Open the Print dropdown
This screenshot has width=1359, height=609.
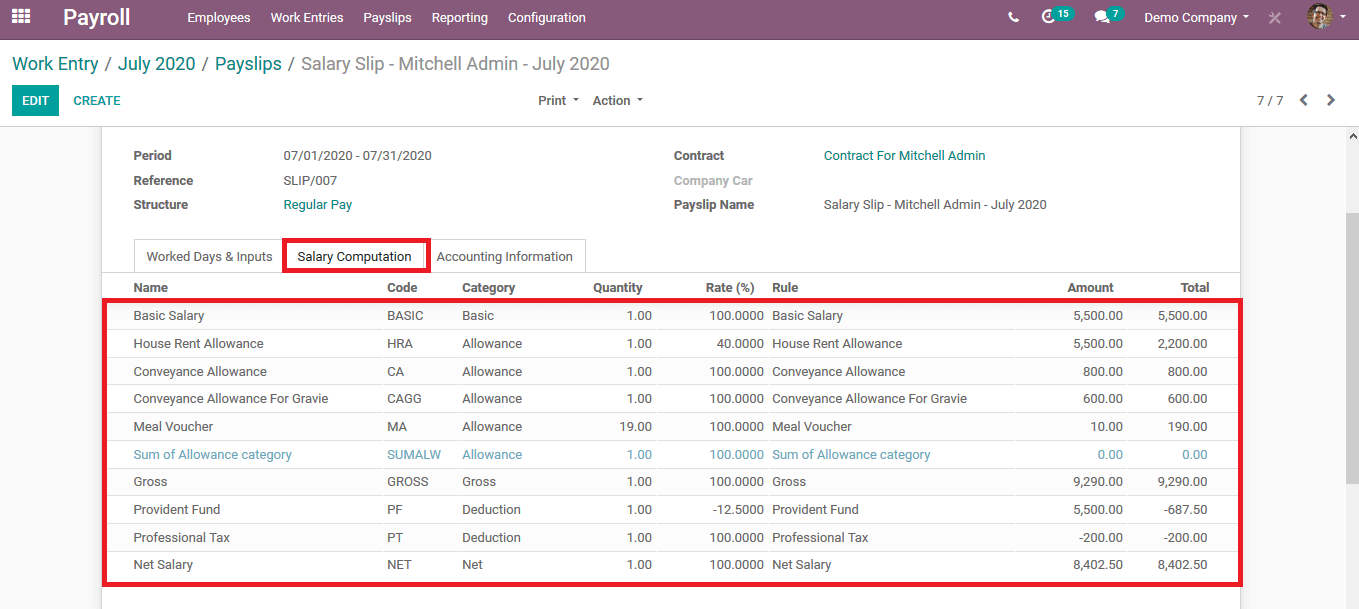click(x=558, y=101)
